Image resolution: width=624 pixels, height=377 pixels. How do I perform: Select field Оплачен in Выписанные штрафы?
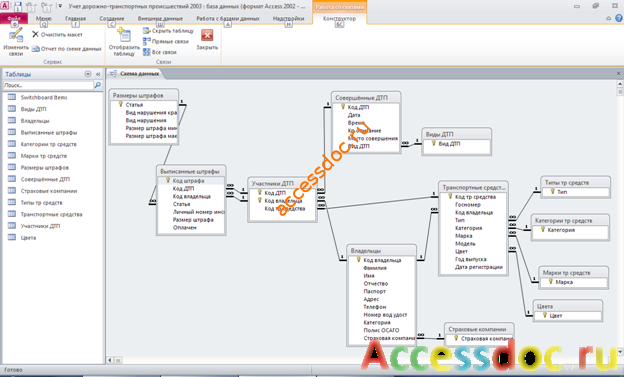pyautogui.click(x=184, y=228)
